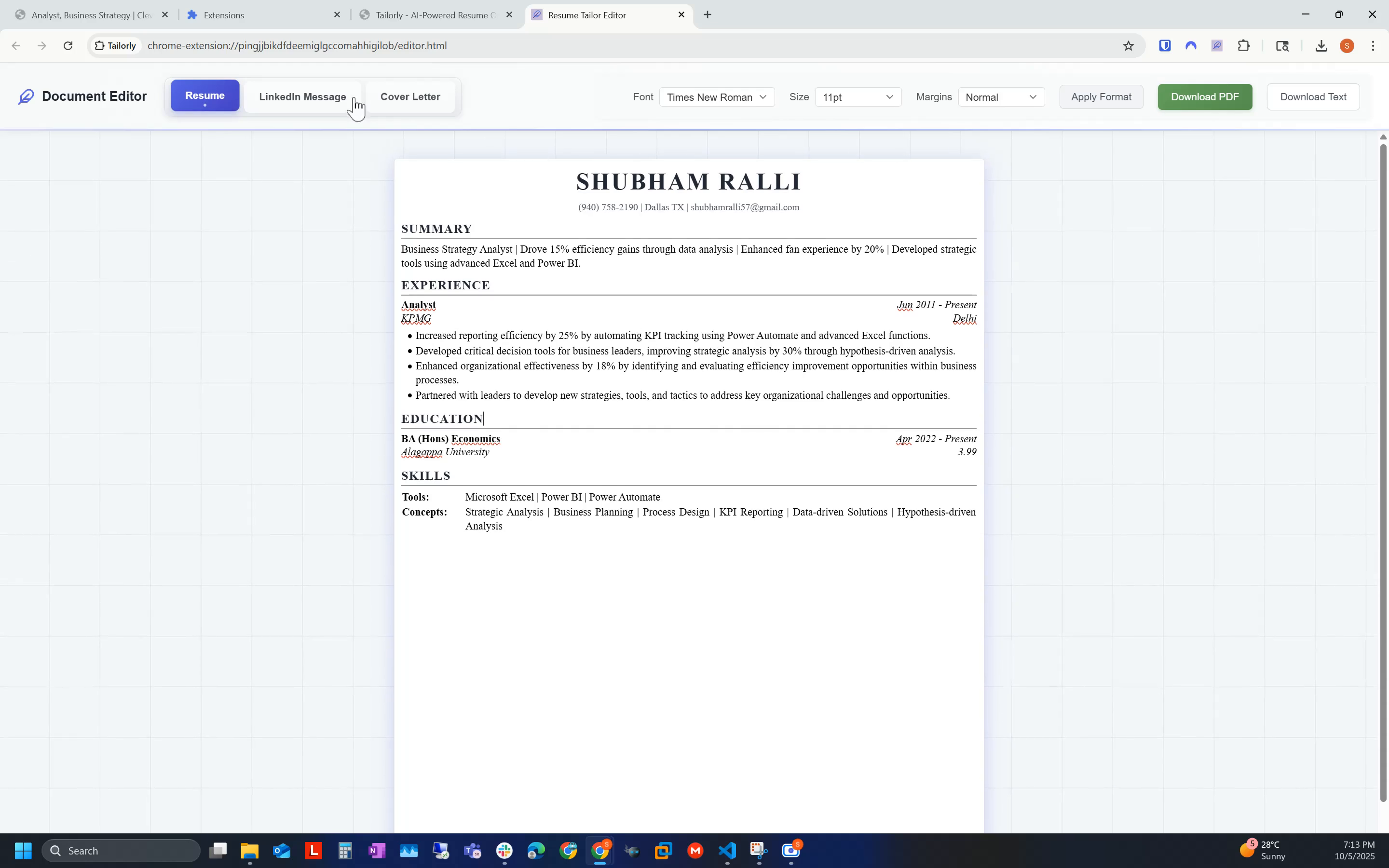The image size is (1389, 868).
Task: Open the Tailorly feather extension icon
Action: click(1217, 46)
